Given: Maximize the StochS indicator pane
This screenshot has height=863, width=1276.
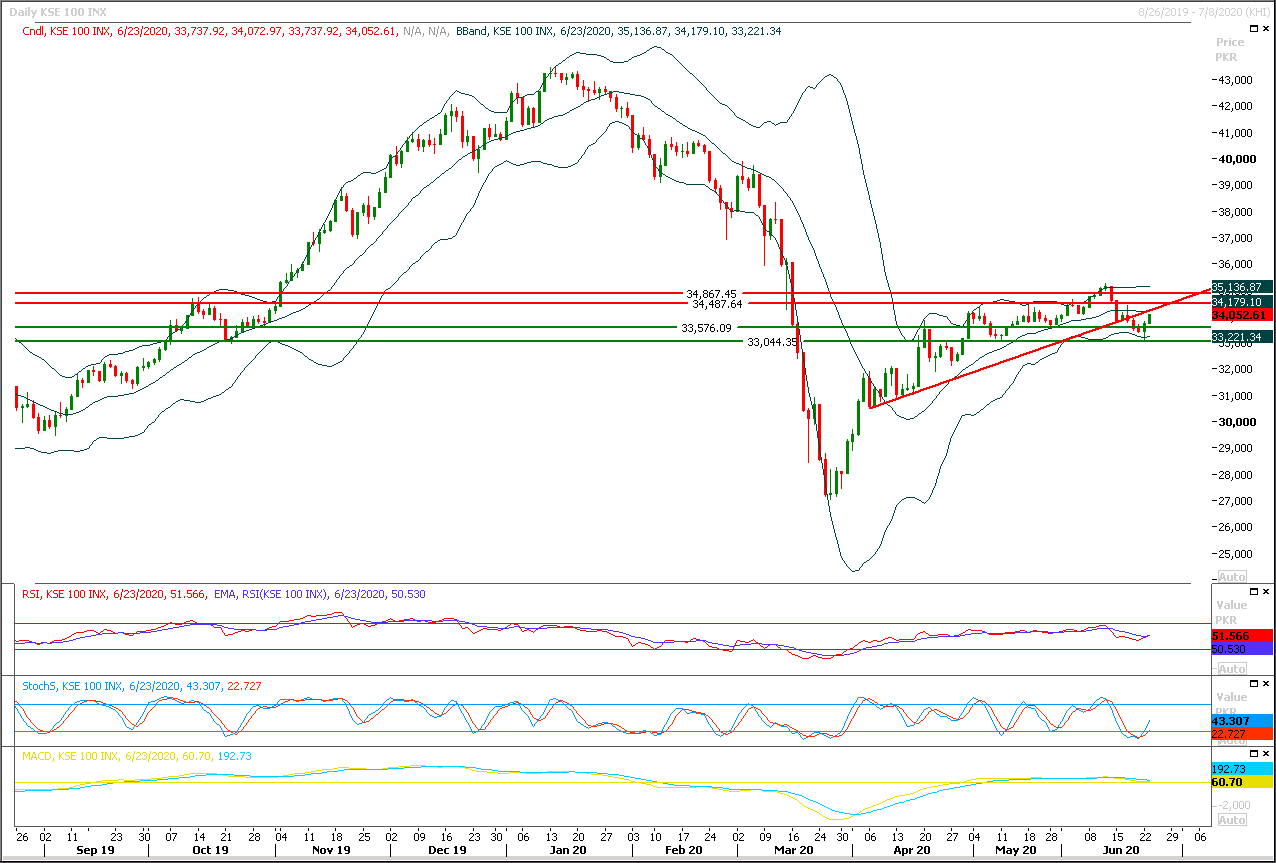Looking at the screenshot, I should tap(1255, 685).
